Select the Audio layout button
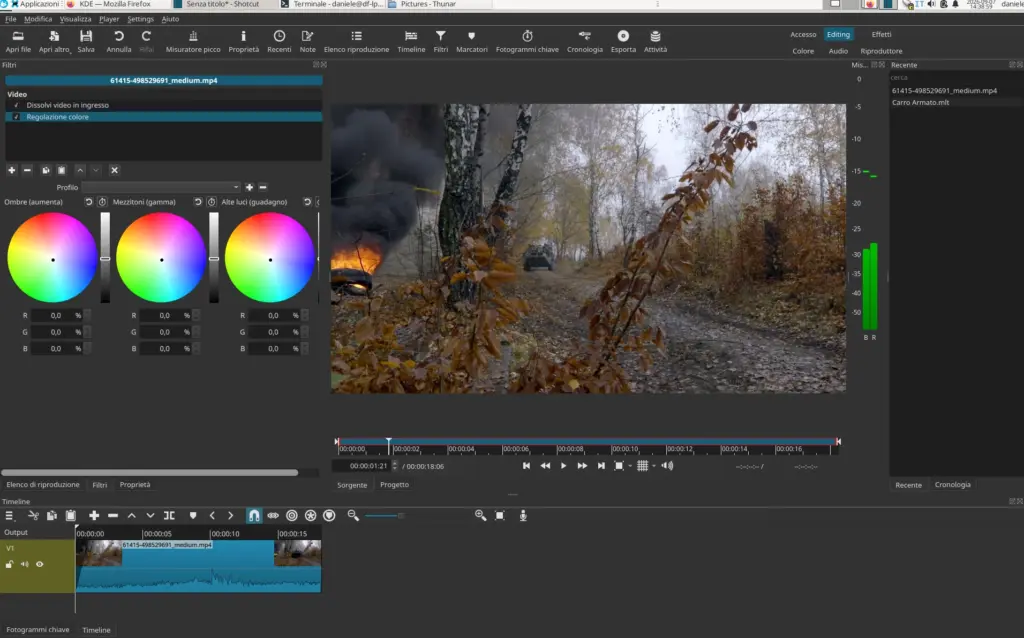This screenshot has width=1024, height=638. point(839,51)
